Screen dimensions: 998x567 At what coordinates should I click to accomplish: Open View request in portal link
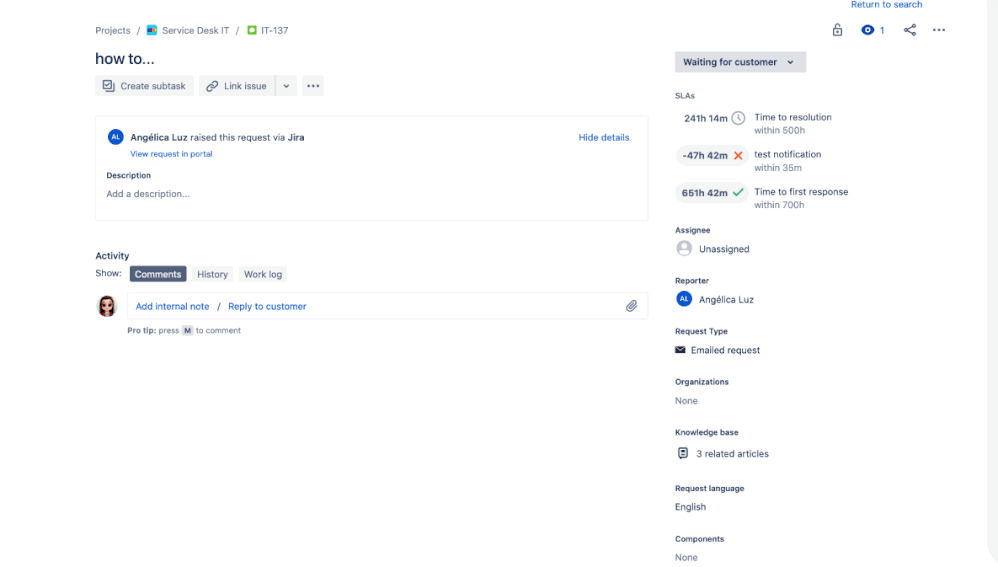pyautogui.click(x=171, y=154)
